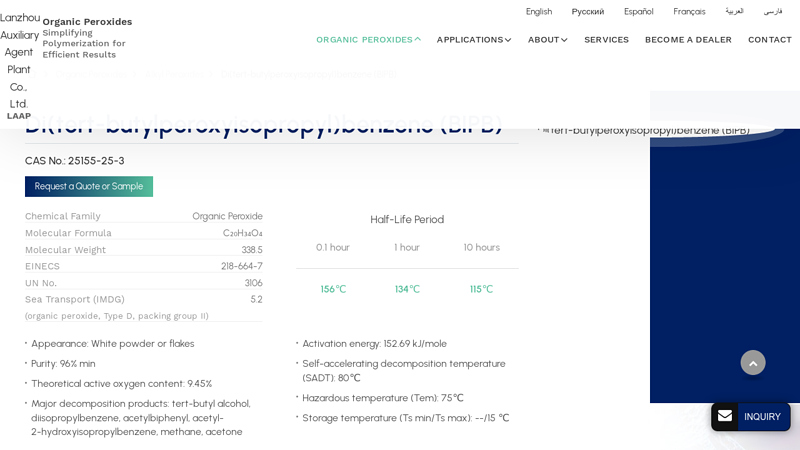Click the Molecular Weight 338.5 value
Image resolution: width=800 pixels, height=450 pixels.
[x=252, y=250]
